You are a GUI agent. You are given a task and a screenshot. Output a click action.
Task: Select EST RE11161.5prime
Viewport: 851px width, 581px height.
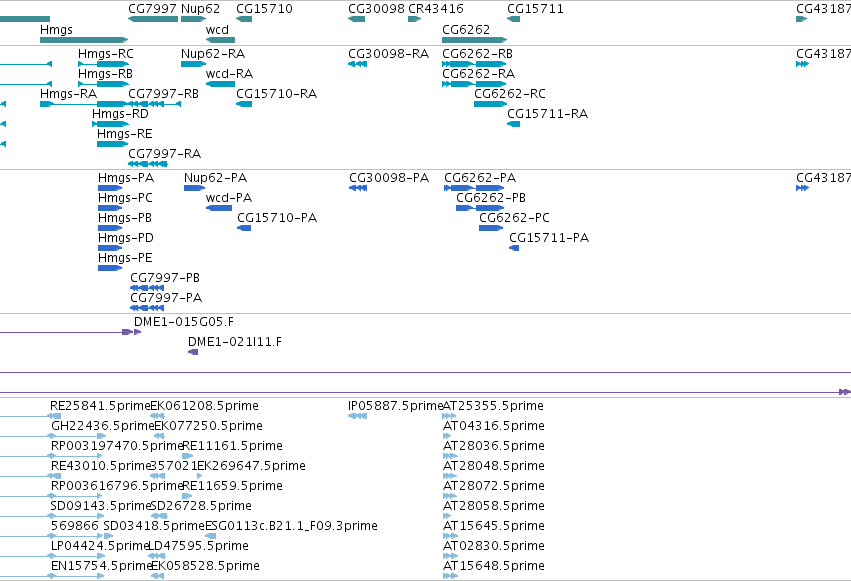click(188, 456)
